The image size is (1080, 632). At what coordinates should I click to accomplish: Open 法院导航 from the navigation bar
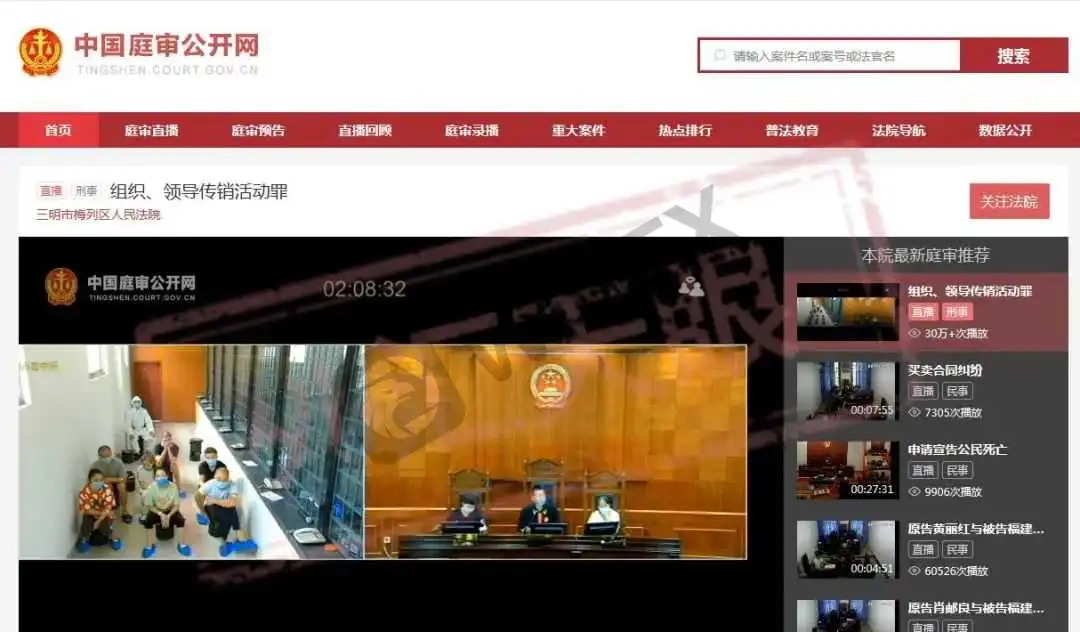[x=899, y=130]
